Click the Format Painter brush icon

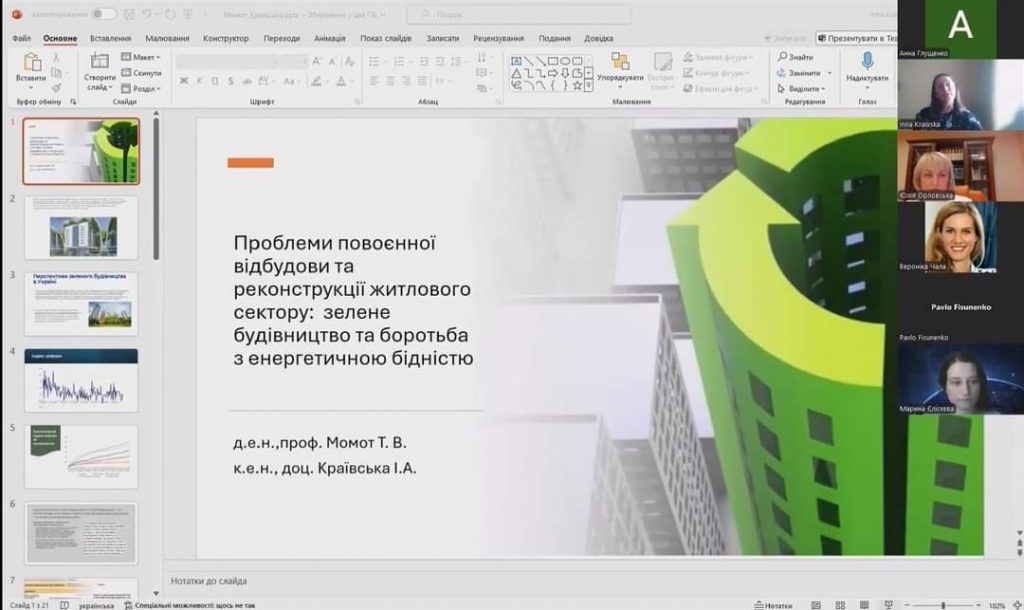click(x=57, y=88)
